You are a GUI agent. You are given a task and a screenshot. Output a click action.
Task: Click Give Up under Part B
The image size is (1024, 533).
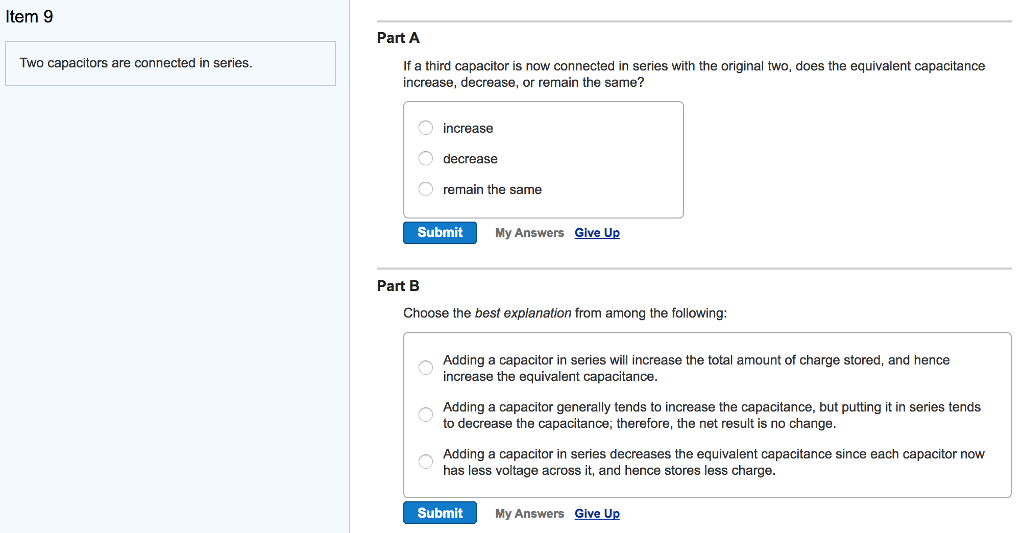(597, 514)
